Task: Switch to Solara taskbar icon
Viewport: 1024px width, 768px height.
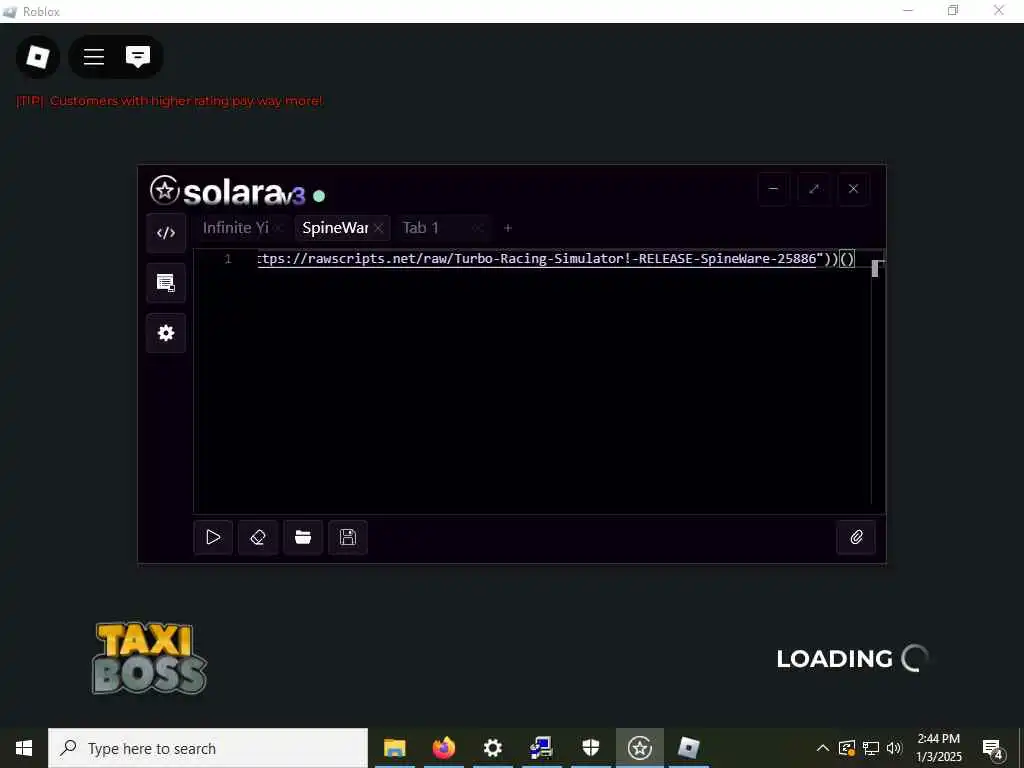Action: tap(640, 748)
